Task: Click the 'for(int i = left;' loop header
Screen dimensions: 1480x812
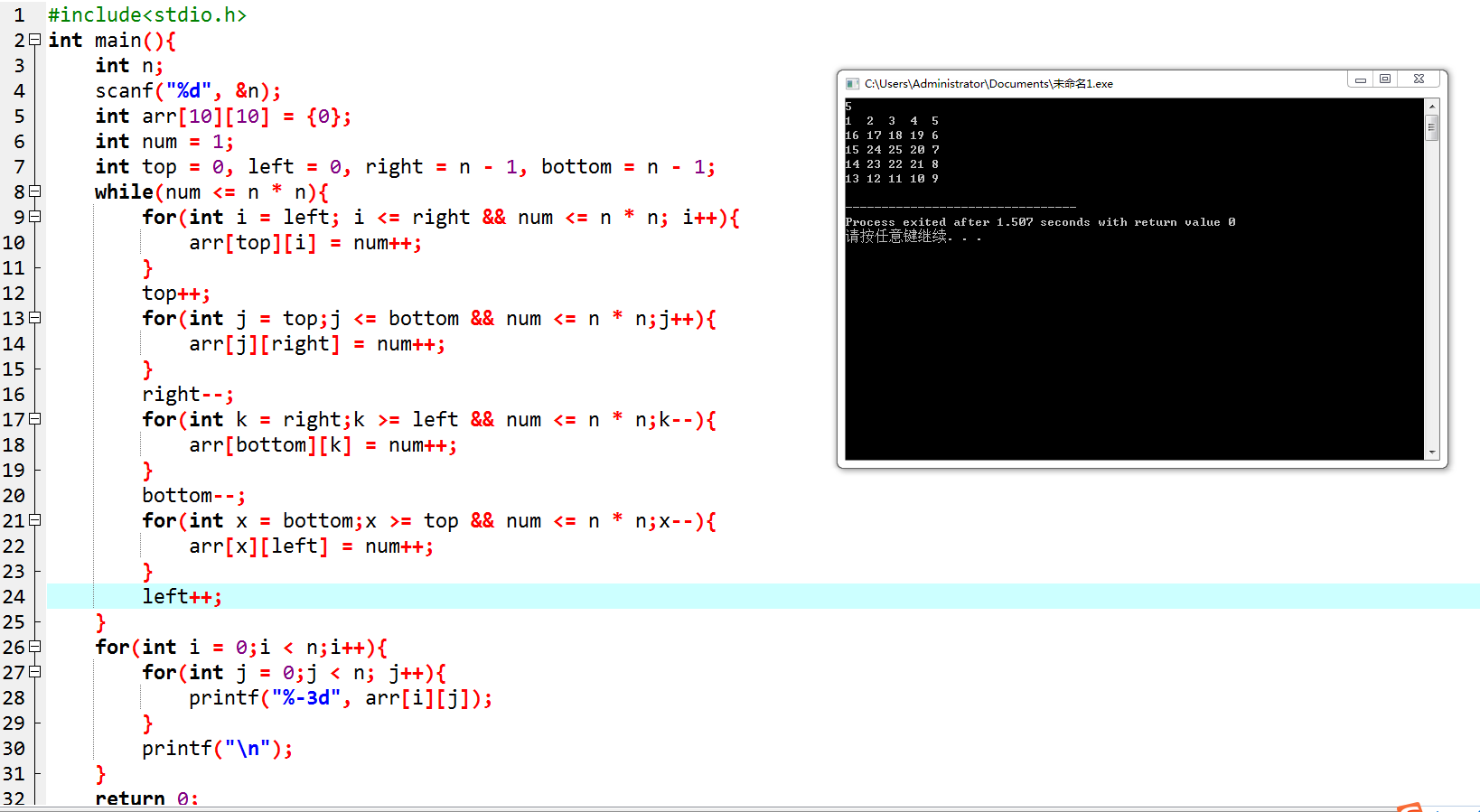Action: [441, 217]
